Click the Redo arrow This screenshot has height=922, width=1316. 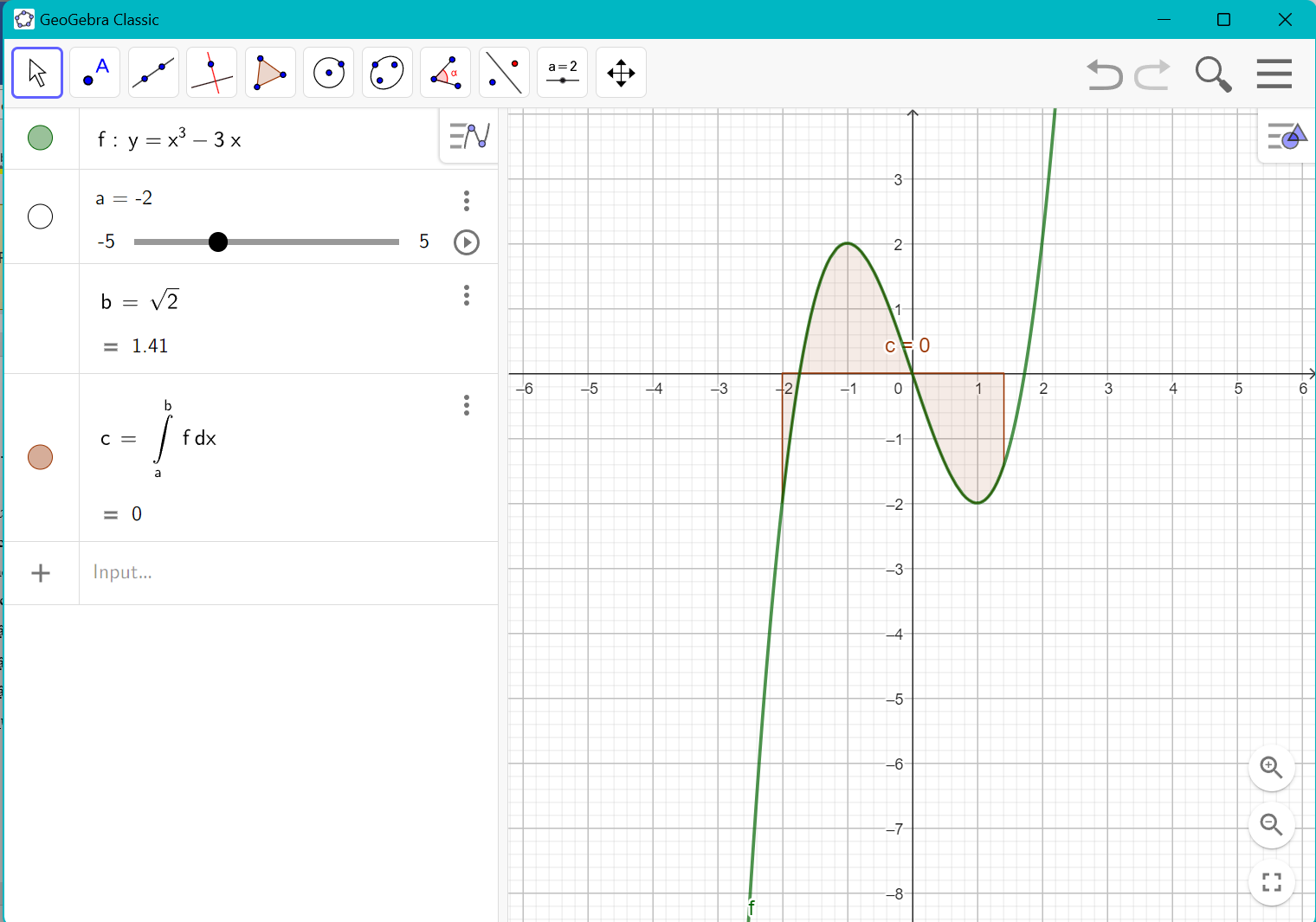(x=1152, y=74)
